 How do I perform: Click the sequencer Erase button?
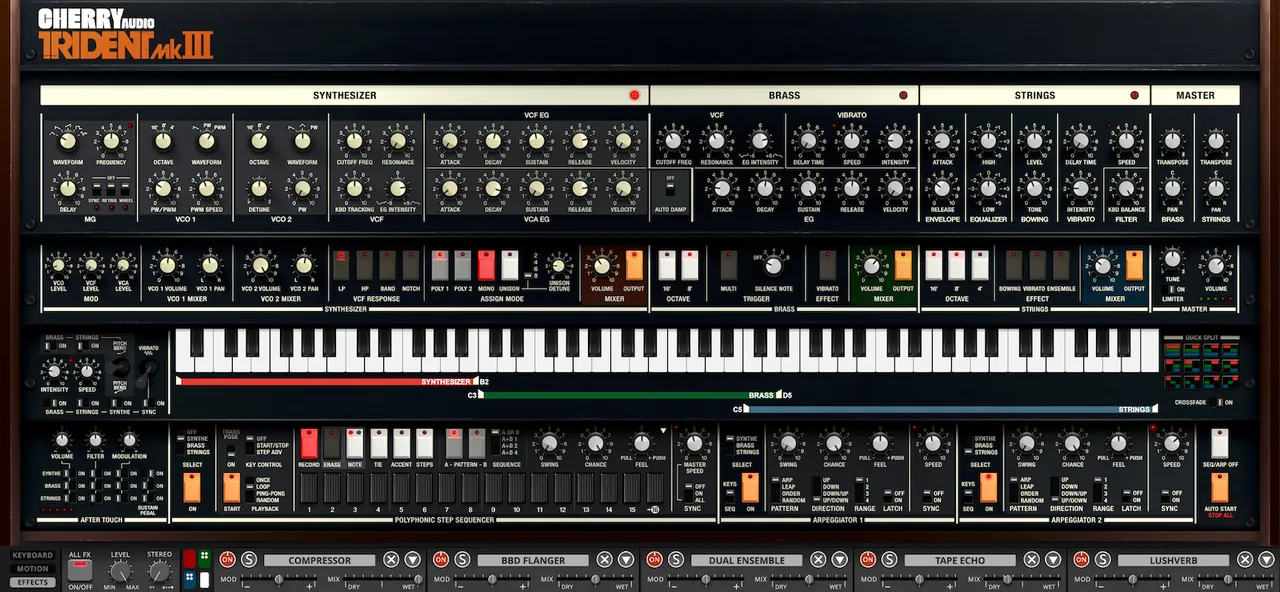click(332, 443)
